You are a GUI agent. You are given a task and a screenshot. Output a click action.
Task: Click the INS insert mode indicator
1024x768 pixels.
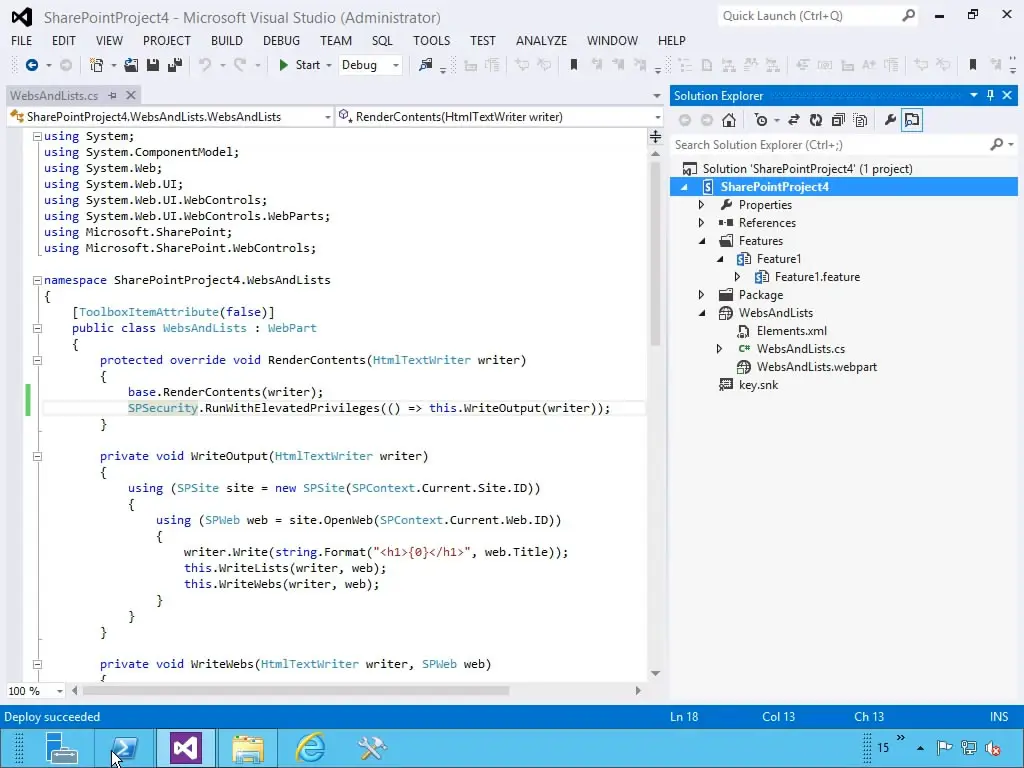point(999,716)
